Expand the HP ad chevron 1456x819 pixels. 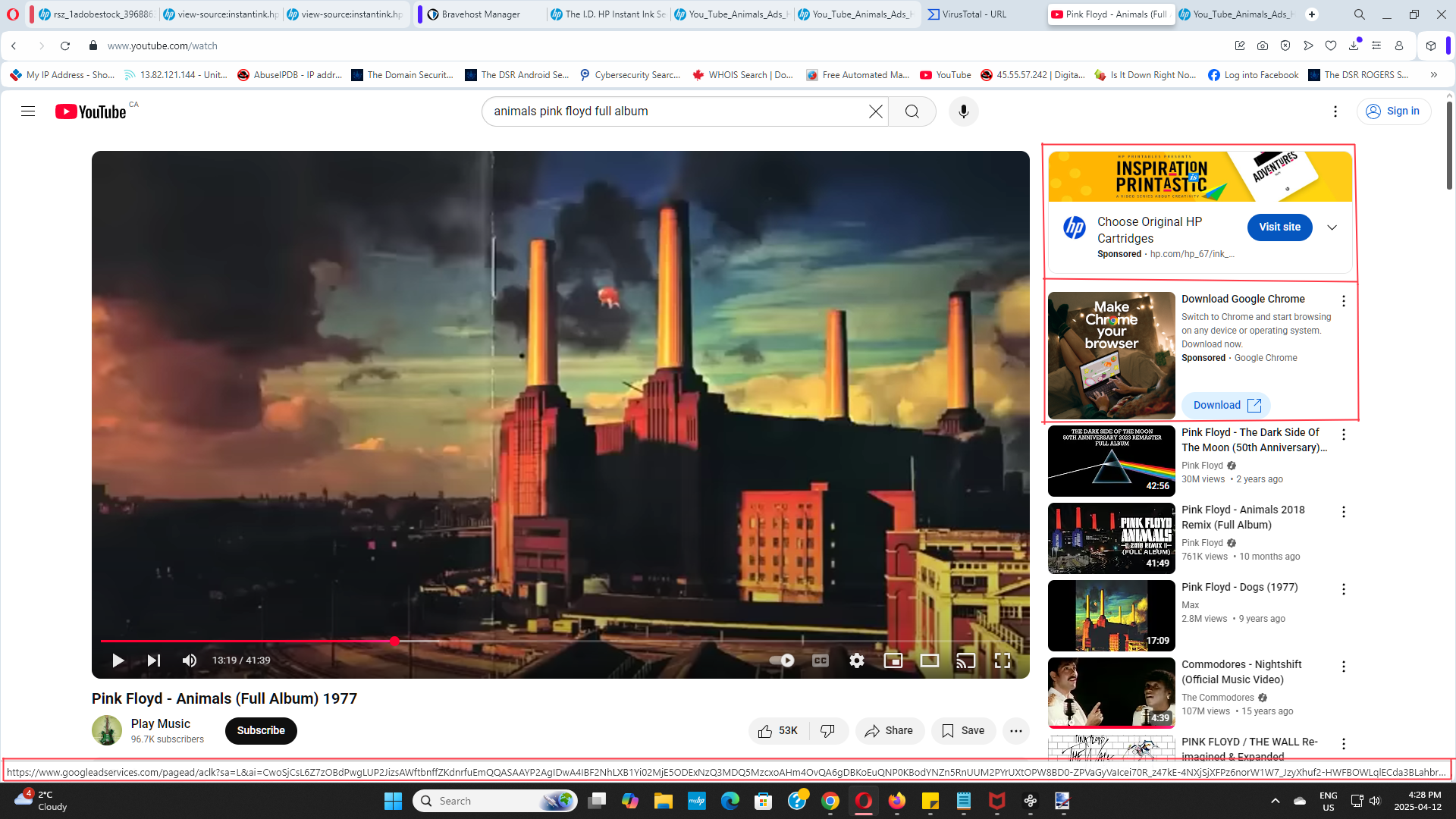coord(1332,227)
